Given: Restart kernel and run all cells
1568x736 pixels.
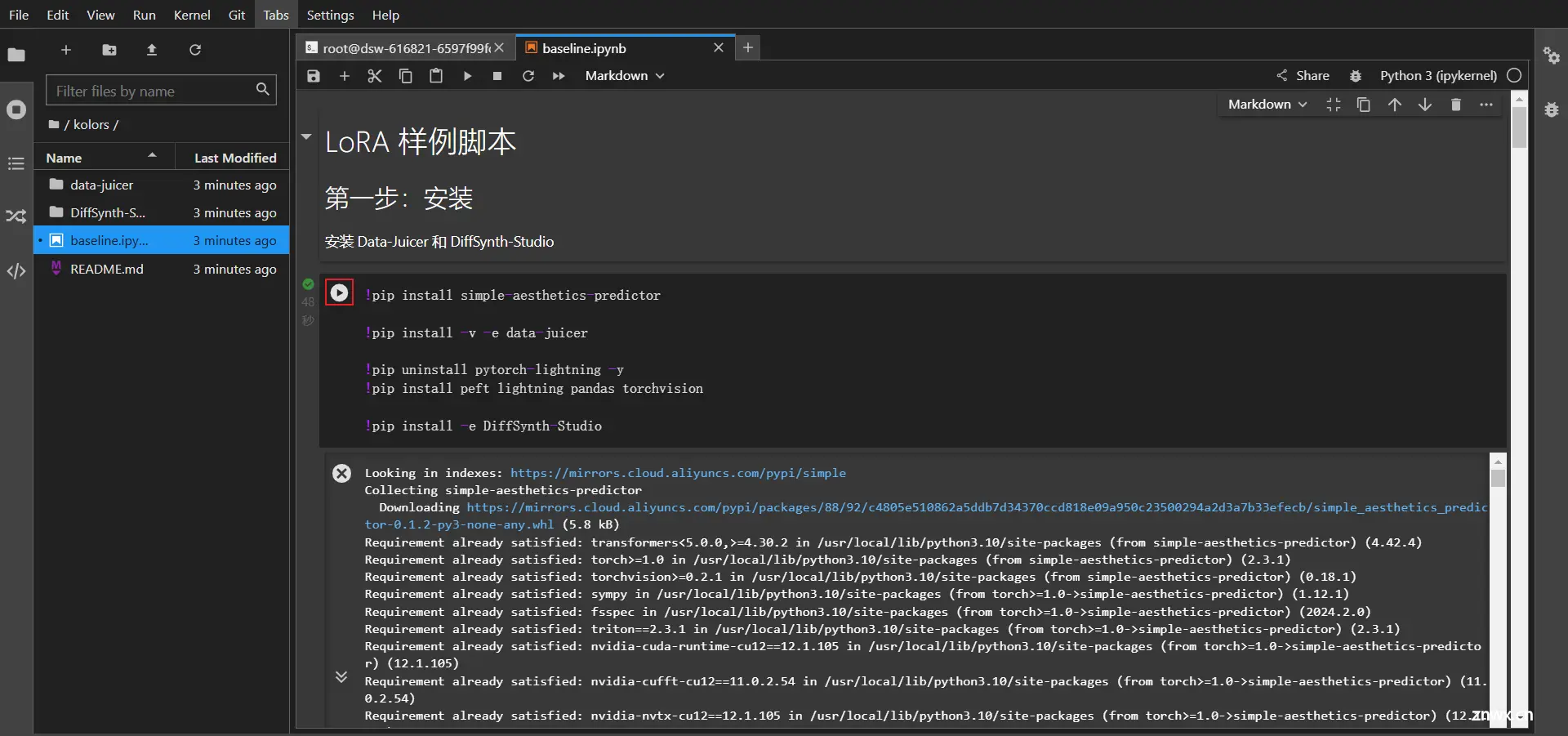Looking at the screenshot, I should pos(559,76).
